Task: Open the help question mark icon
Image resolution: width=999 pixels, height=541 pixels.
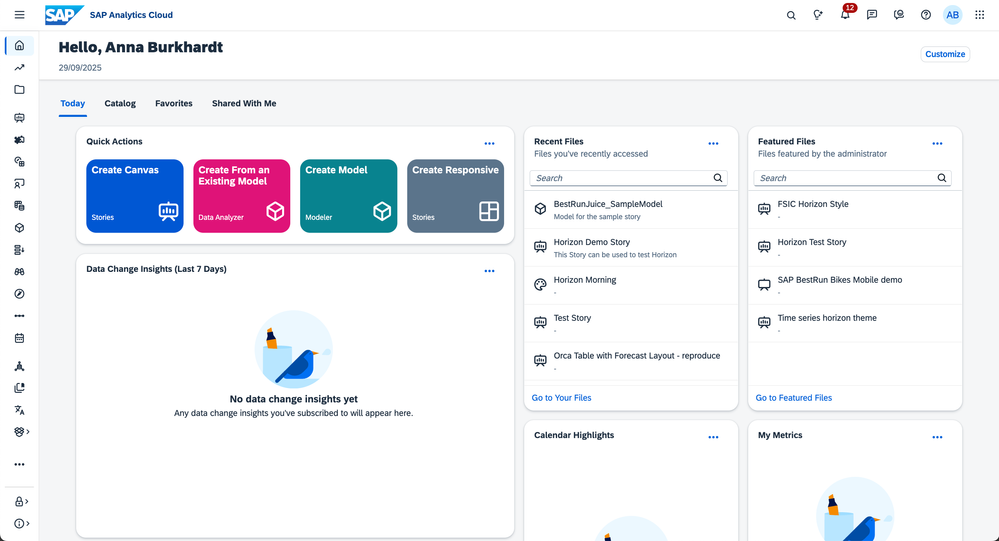Action: click(926, 15)
